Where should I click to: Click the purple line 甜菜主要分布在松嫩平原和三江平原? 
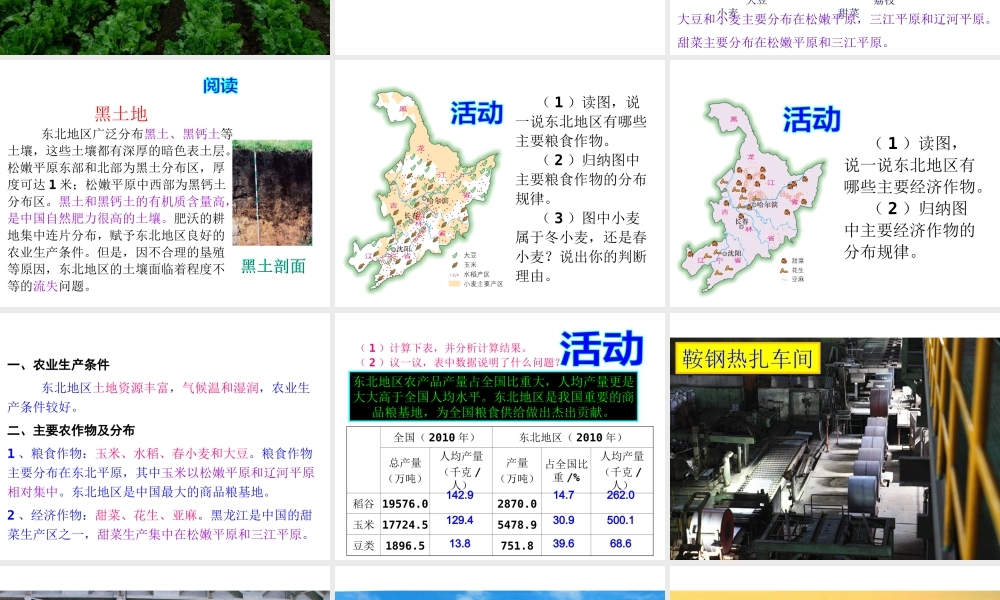point(784,43)
